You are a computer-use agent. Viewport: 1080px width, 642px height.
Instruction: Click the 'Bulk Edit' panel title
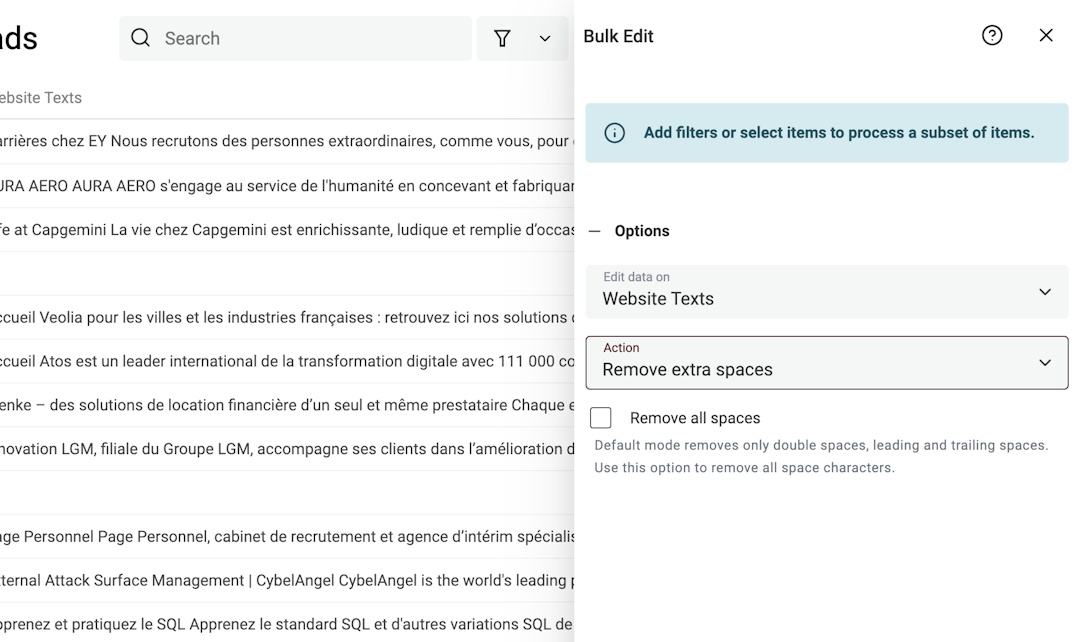618,35
